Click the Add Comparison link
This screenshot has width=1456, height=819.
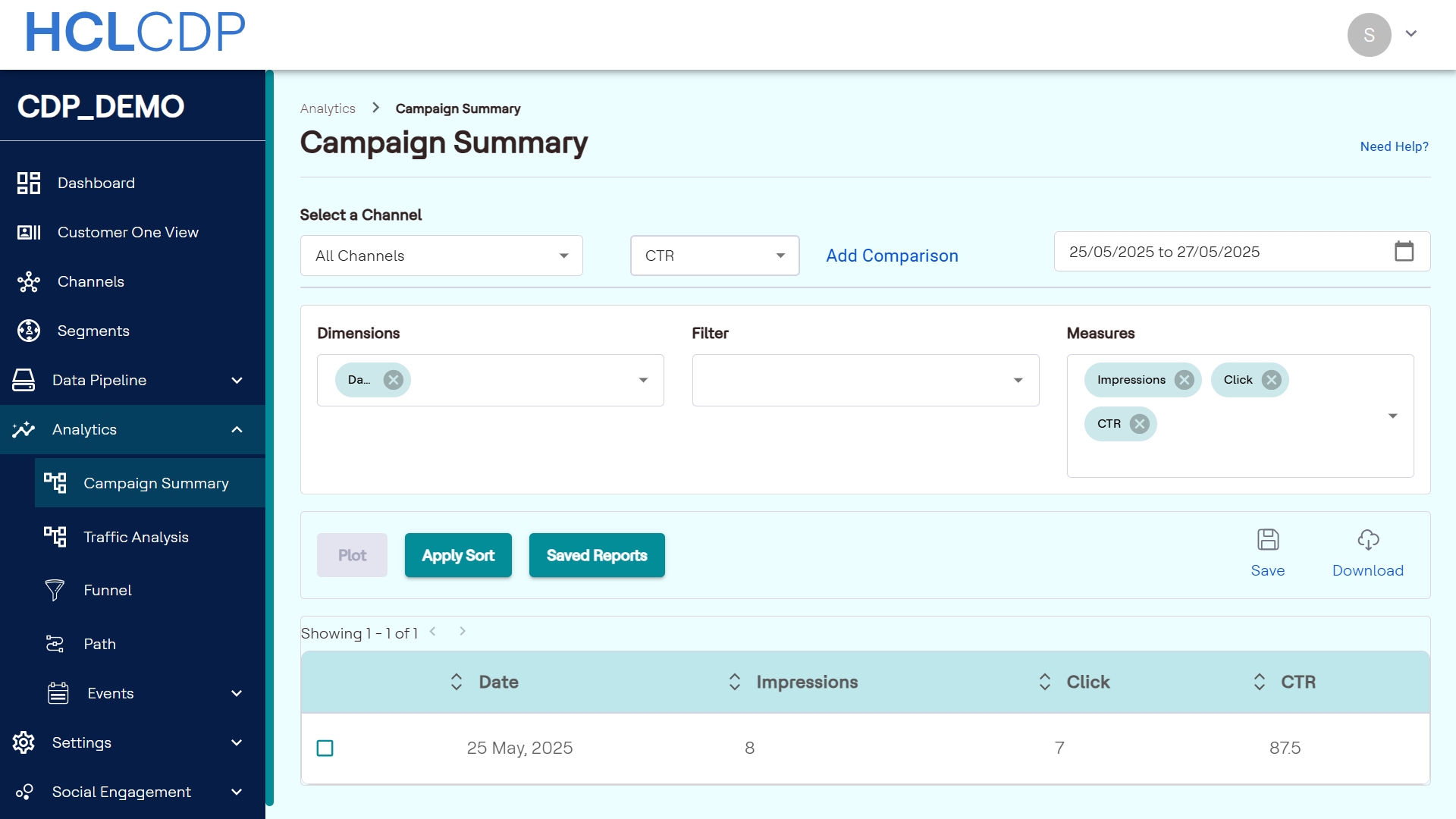(892, 256)
